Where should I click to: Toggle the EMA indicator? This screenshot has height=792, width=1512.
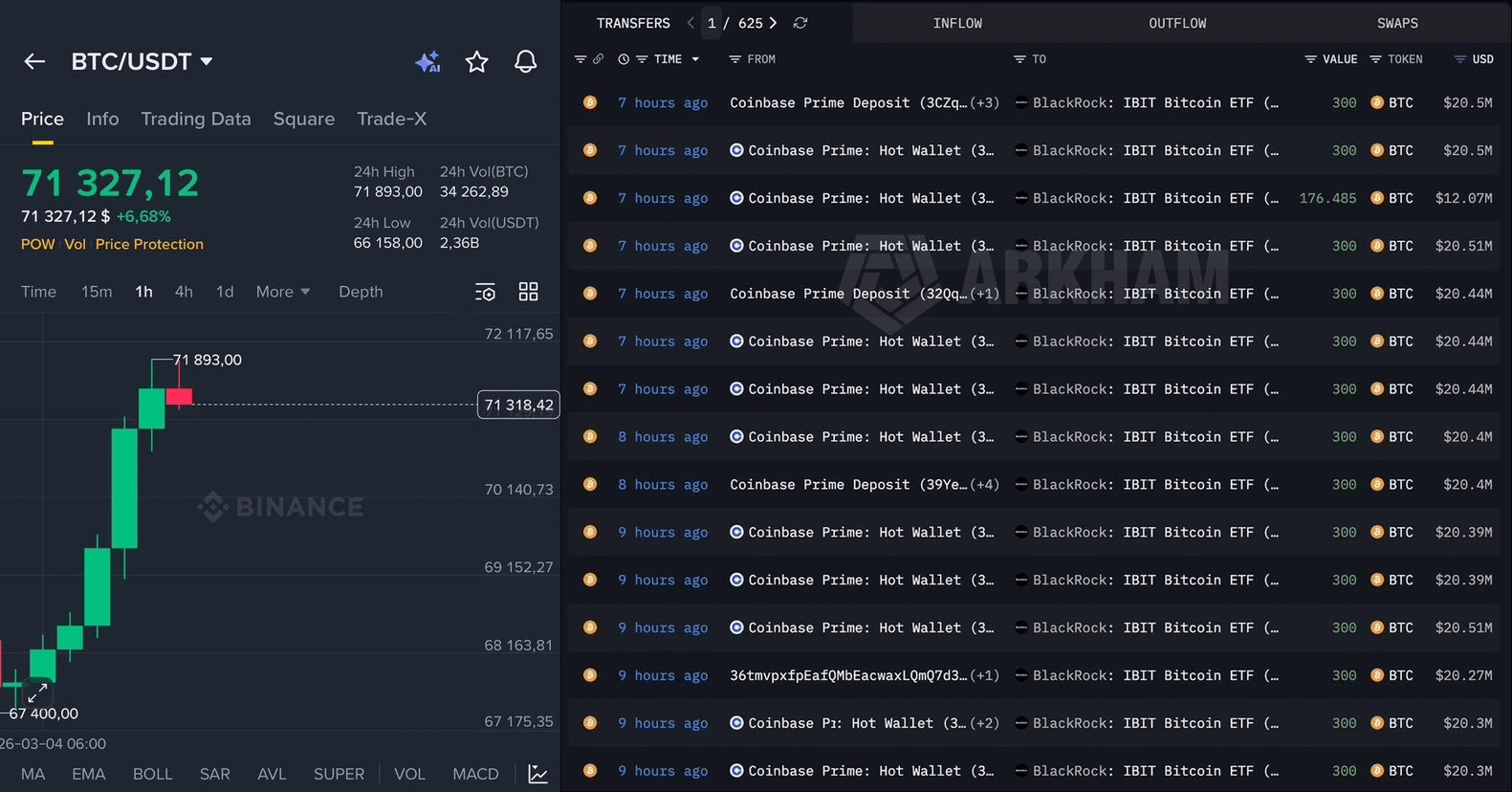click(x=88, y=774)
